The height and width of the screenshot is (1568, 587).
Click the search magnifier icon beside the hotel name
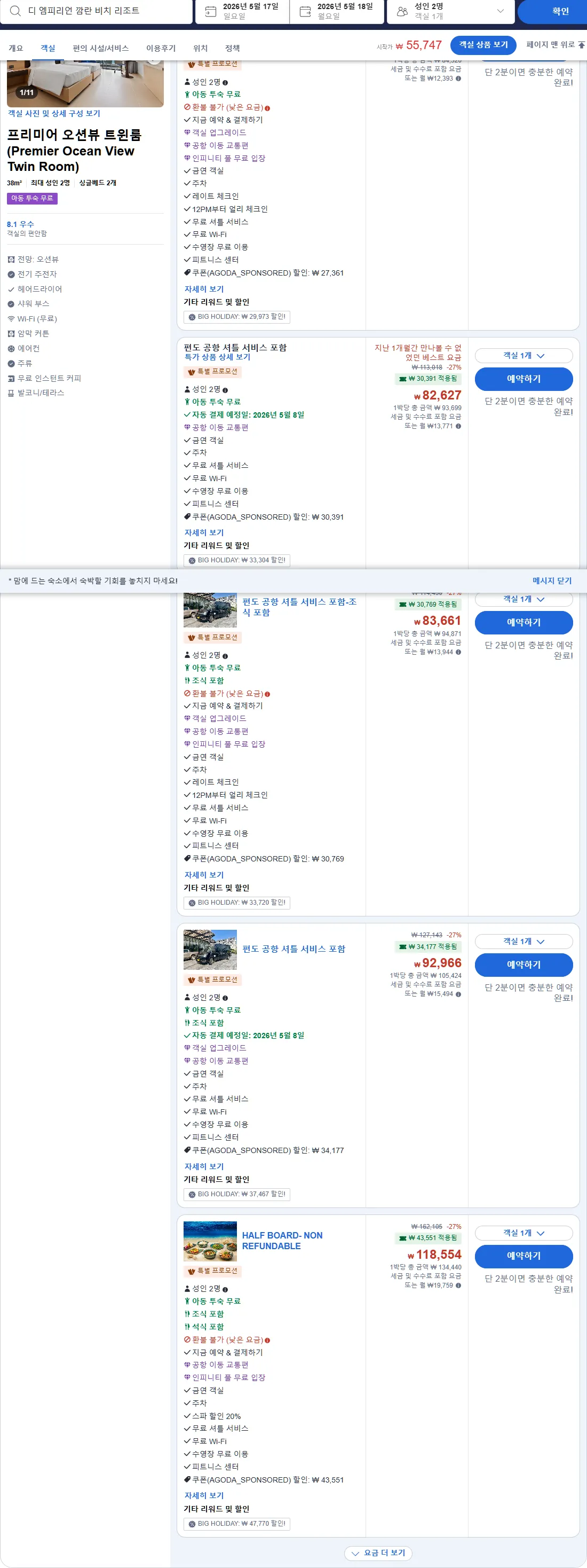[15, 10]
